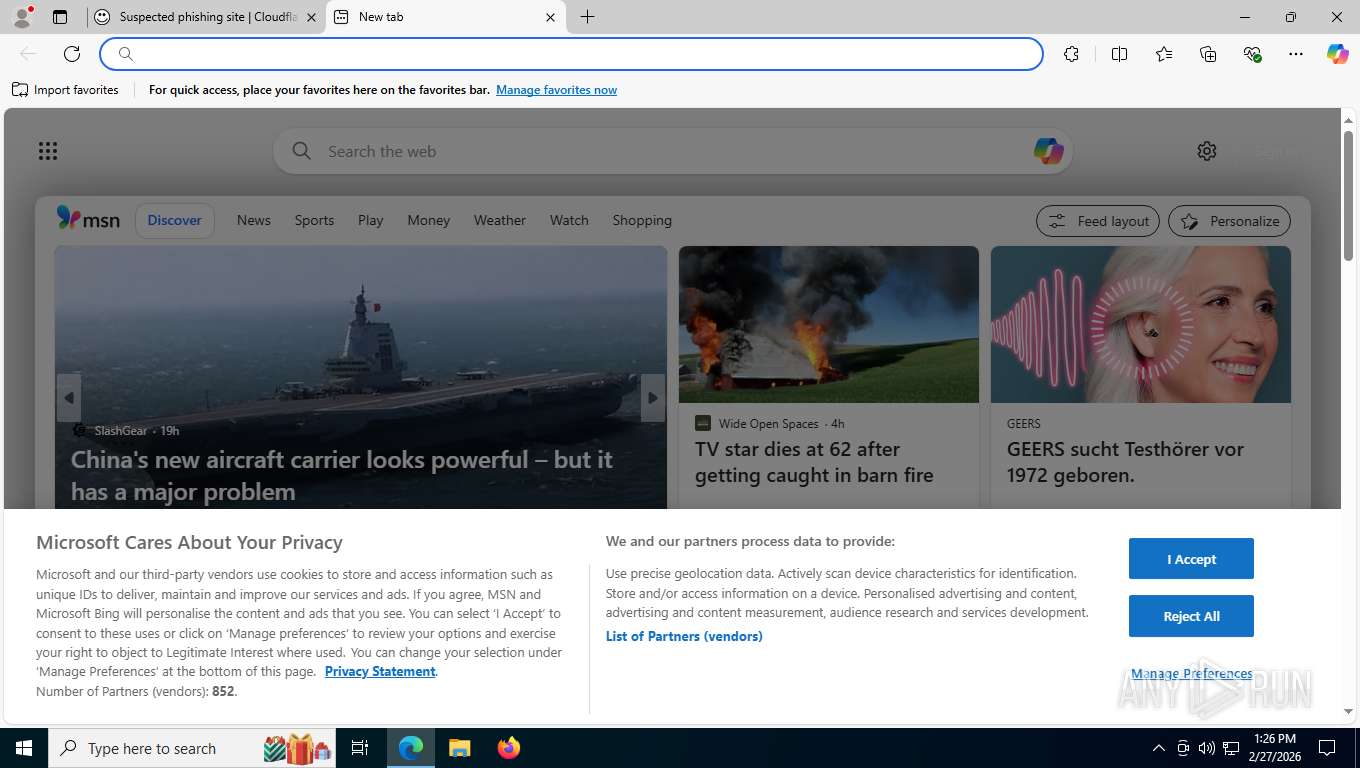Open the Extensions puzzle icon
Screen dimensions: 1360x768
[1071, 54]
